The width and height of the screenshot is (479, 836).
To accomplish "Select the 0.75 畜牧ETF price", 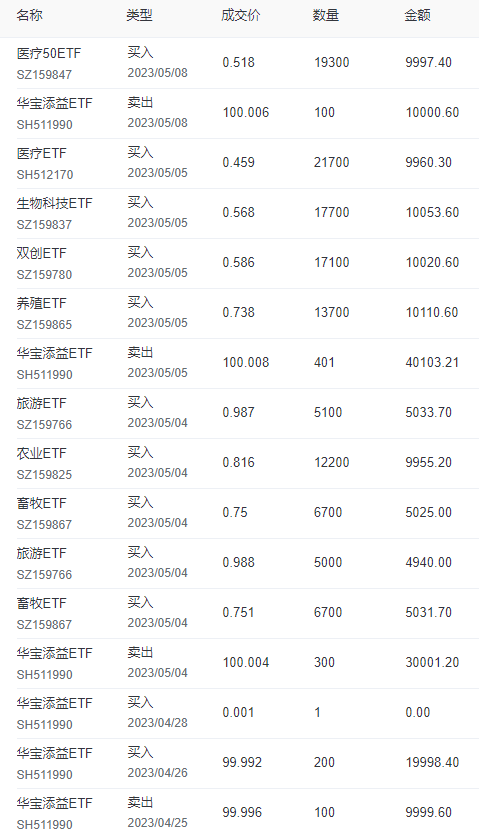I will 235,512.
